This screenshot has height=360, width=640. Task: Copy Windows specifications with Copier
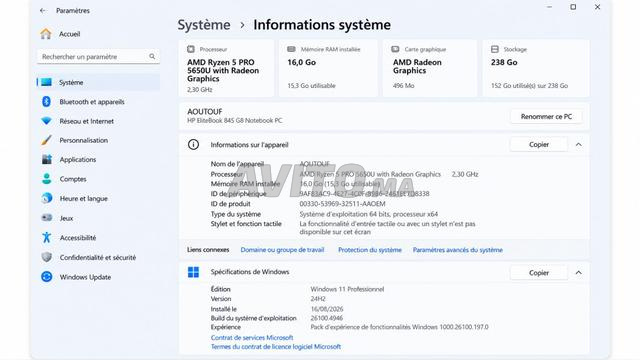click(539, 272)
